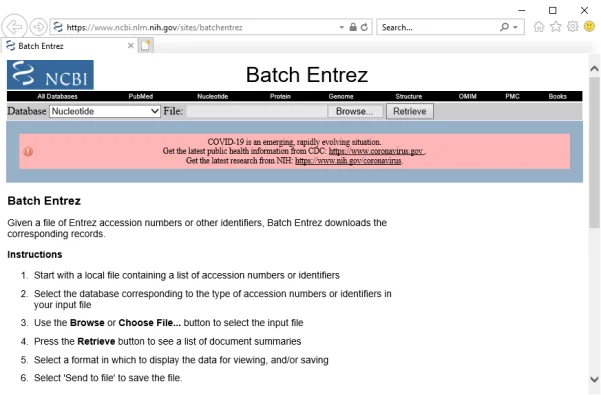
Task: Click instruction 'Press the Retrieve button'
Action: [x=167, y=341]
